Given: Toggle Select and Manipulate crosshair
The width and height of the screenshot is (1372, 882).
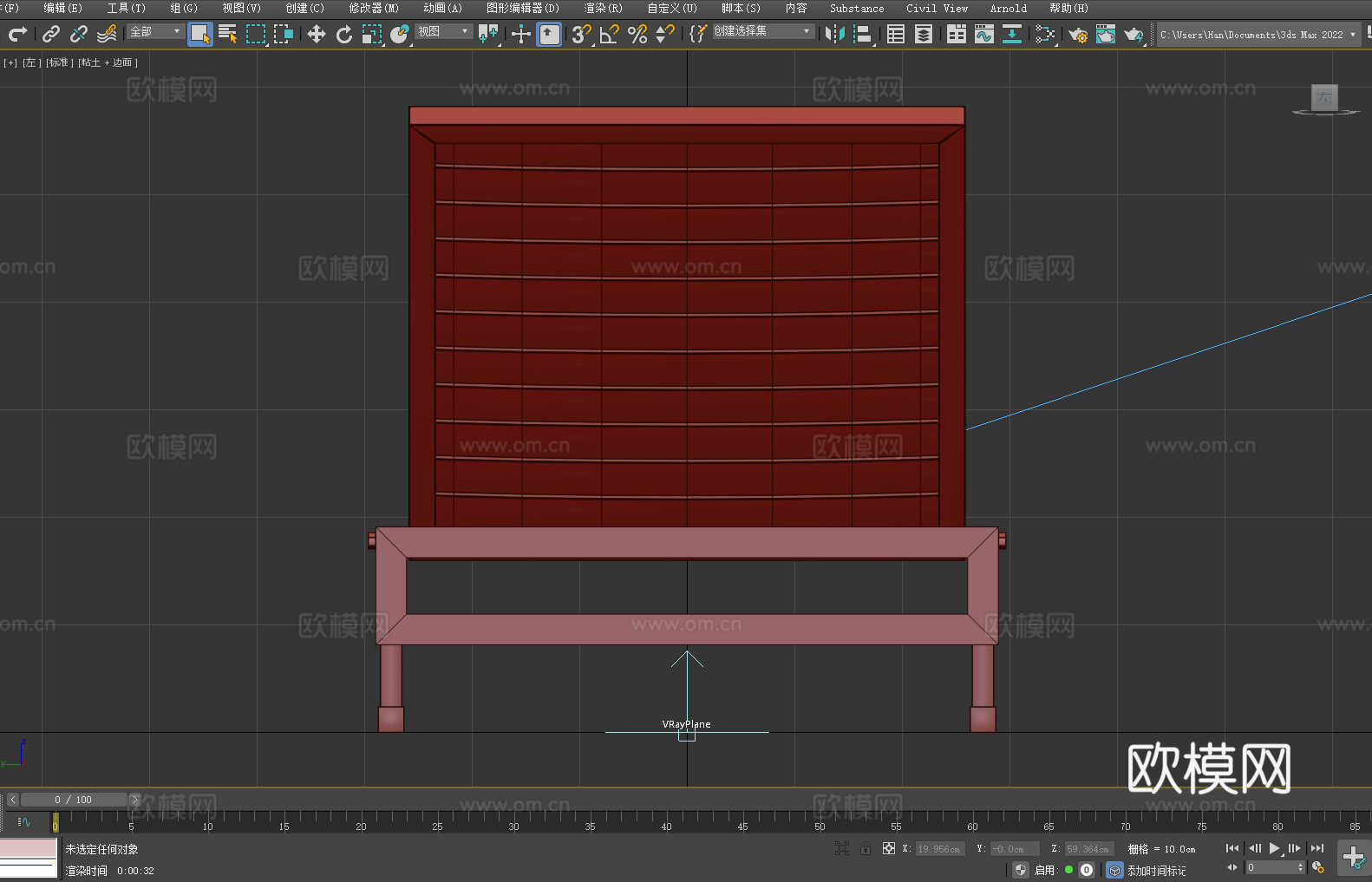Looking at the screenshot, I should tap(520, 34).
